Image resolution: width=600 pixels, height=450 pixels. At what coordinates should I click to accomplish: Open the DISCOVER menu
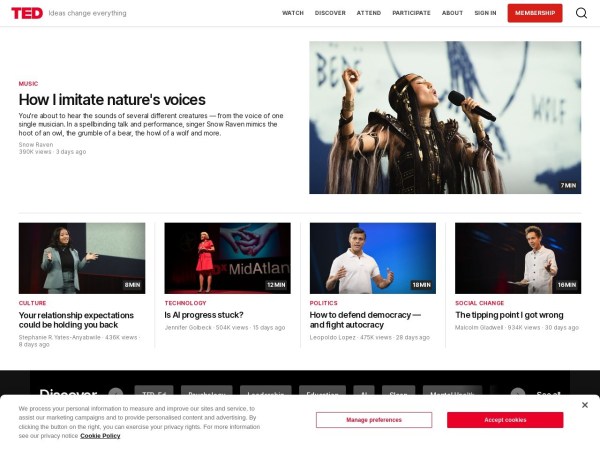(330, 13)
